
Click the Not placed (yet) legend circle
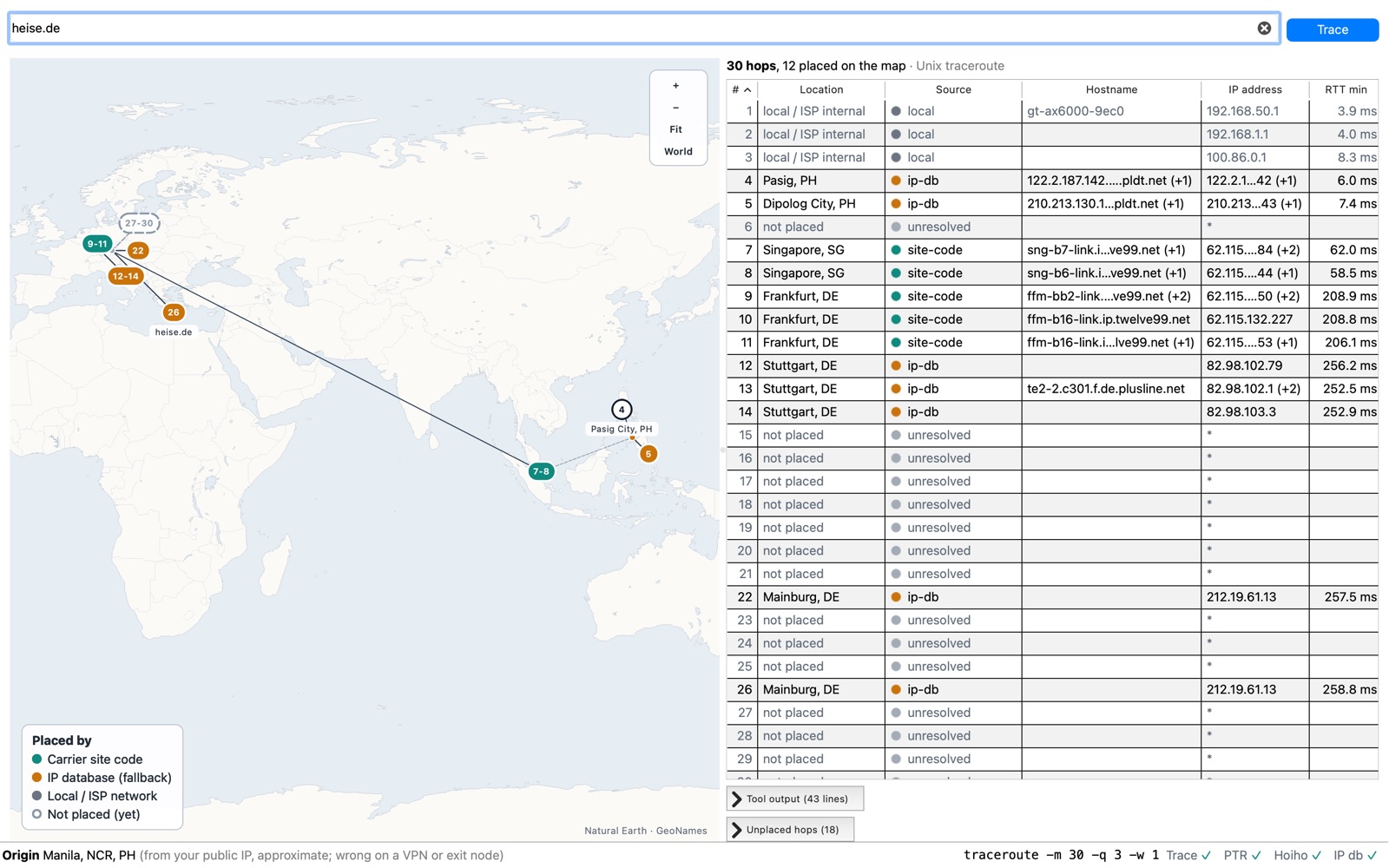click(36, 814)
